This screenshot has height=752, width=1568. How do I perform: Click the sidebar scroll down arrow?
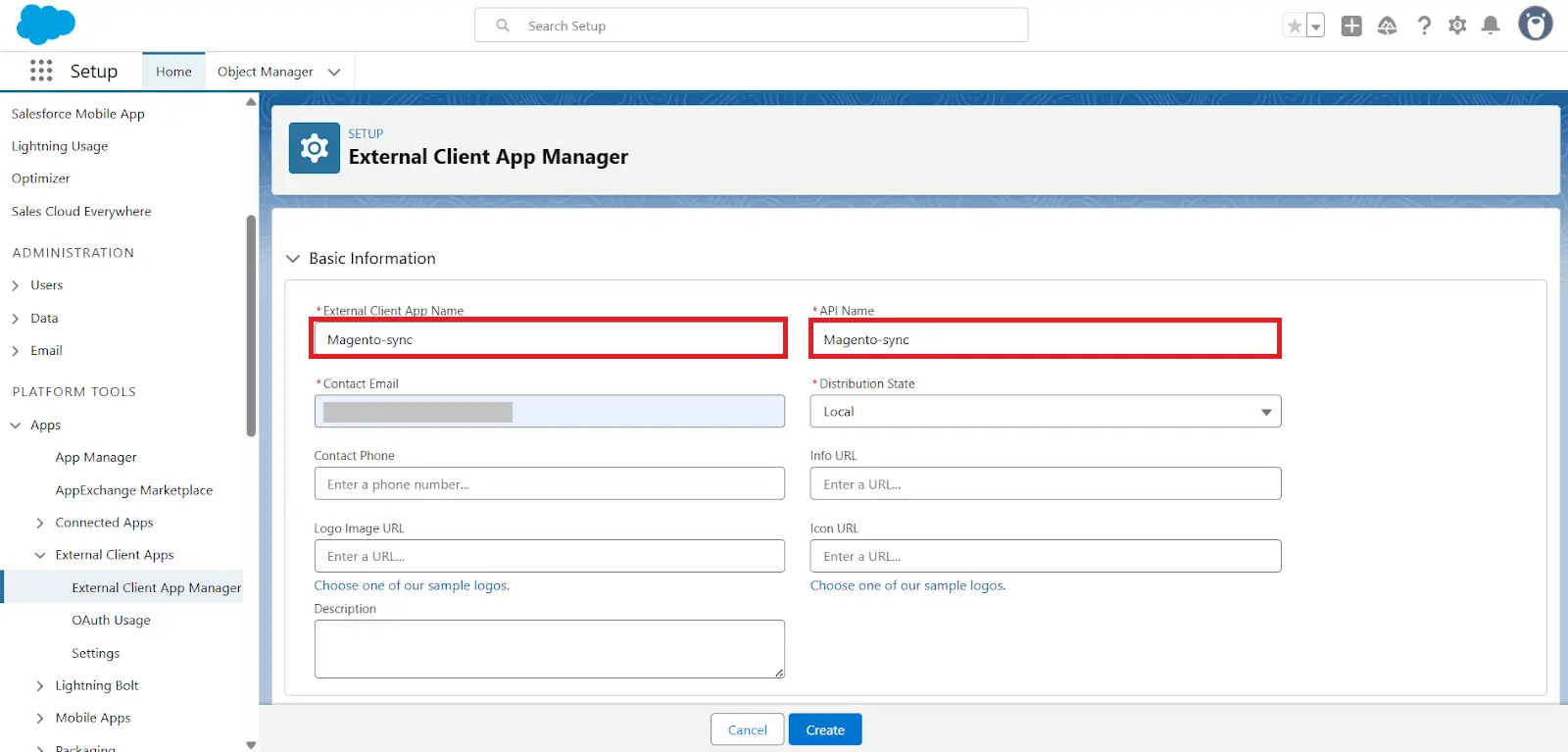click(x=251, y=745)
